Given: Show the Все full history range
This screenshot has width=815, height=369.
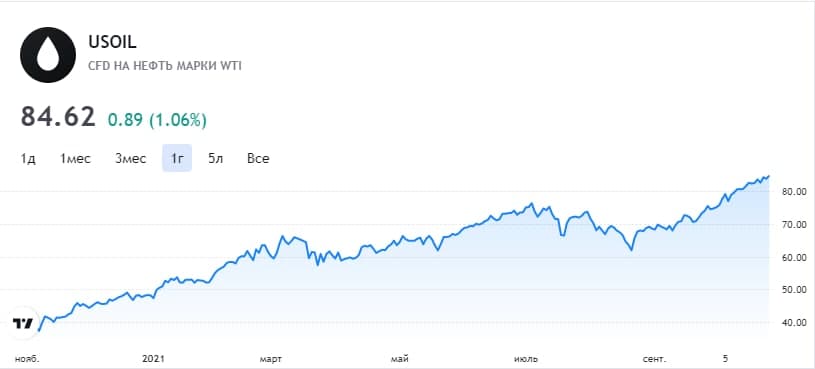Looking at the screenshot, I should pos(258,159).
